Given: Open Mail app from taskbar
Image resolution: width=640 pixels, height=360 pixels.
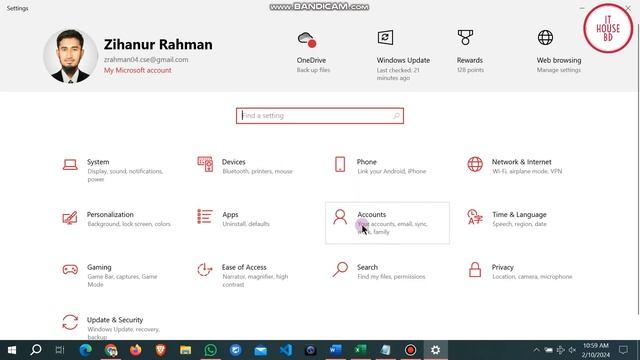Looking at the screenshot, I should point(260,350).
